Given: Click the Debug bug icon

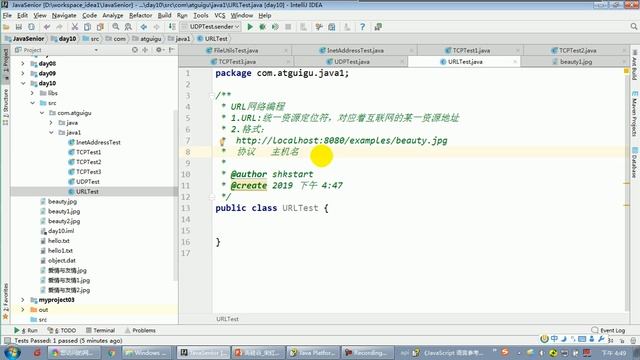Looking at the screenshot, I should (263, 27).
